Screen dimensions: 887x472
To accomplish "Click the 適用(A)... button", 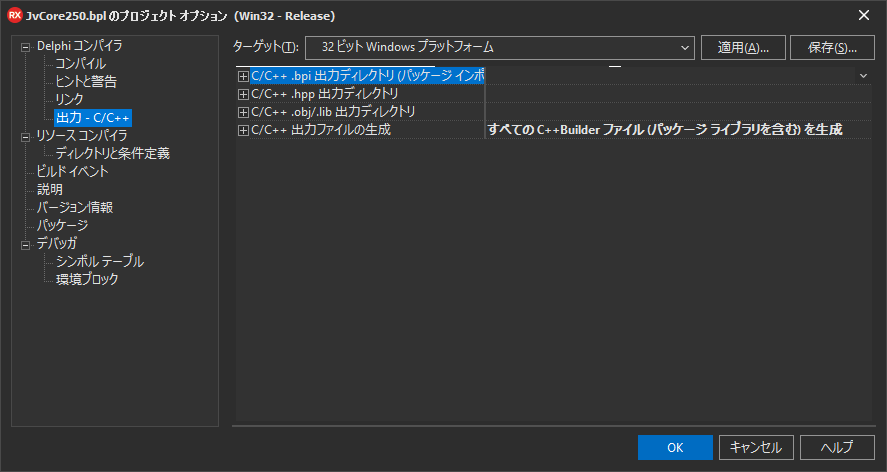I will pos(743,48).
